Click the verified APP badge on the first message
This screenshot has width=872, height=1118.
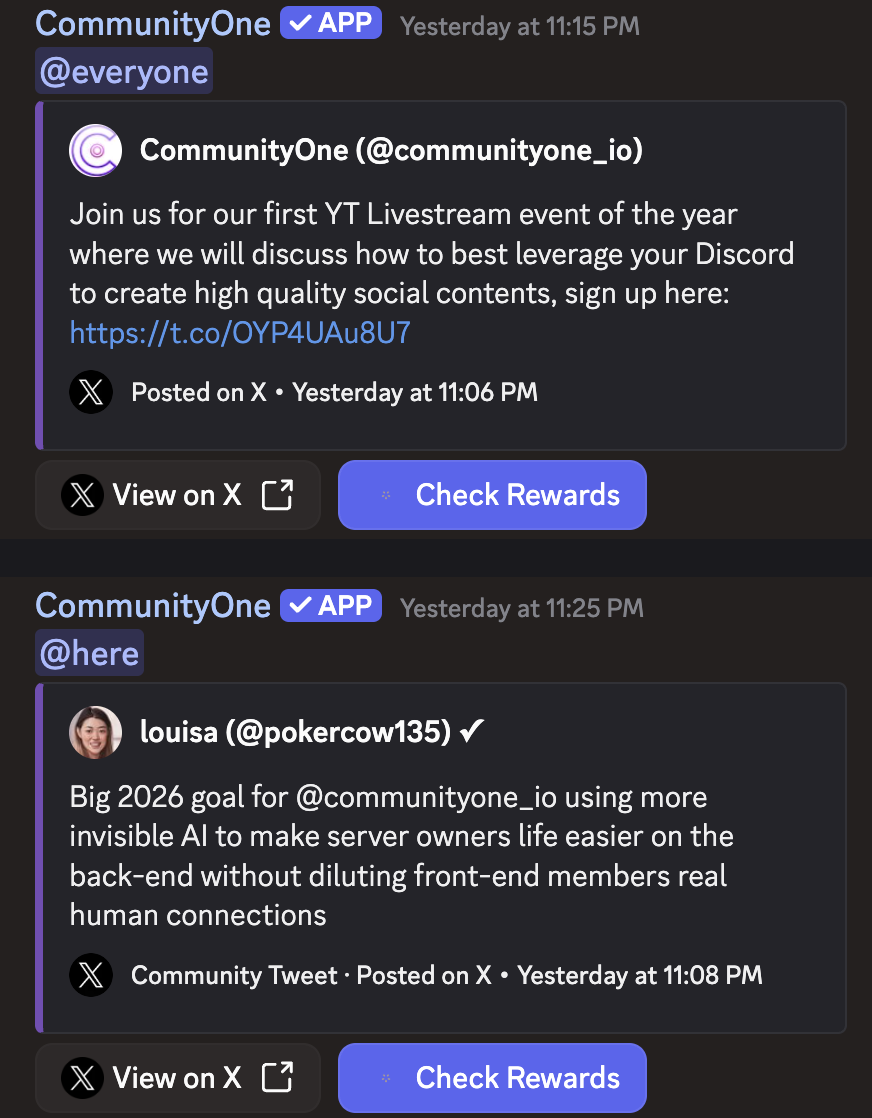coord(330,22)
